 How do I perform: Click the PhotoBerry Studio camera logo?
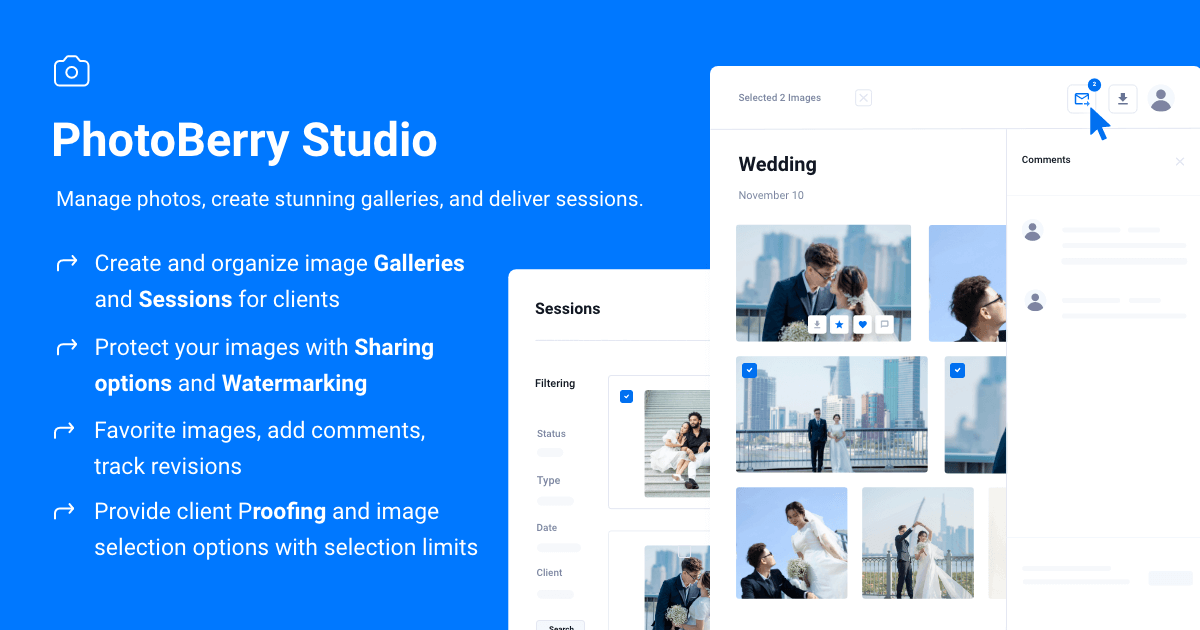pyautogui.click(x=71, y=70)
